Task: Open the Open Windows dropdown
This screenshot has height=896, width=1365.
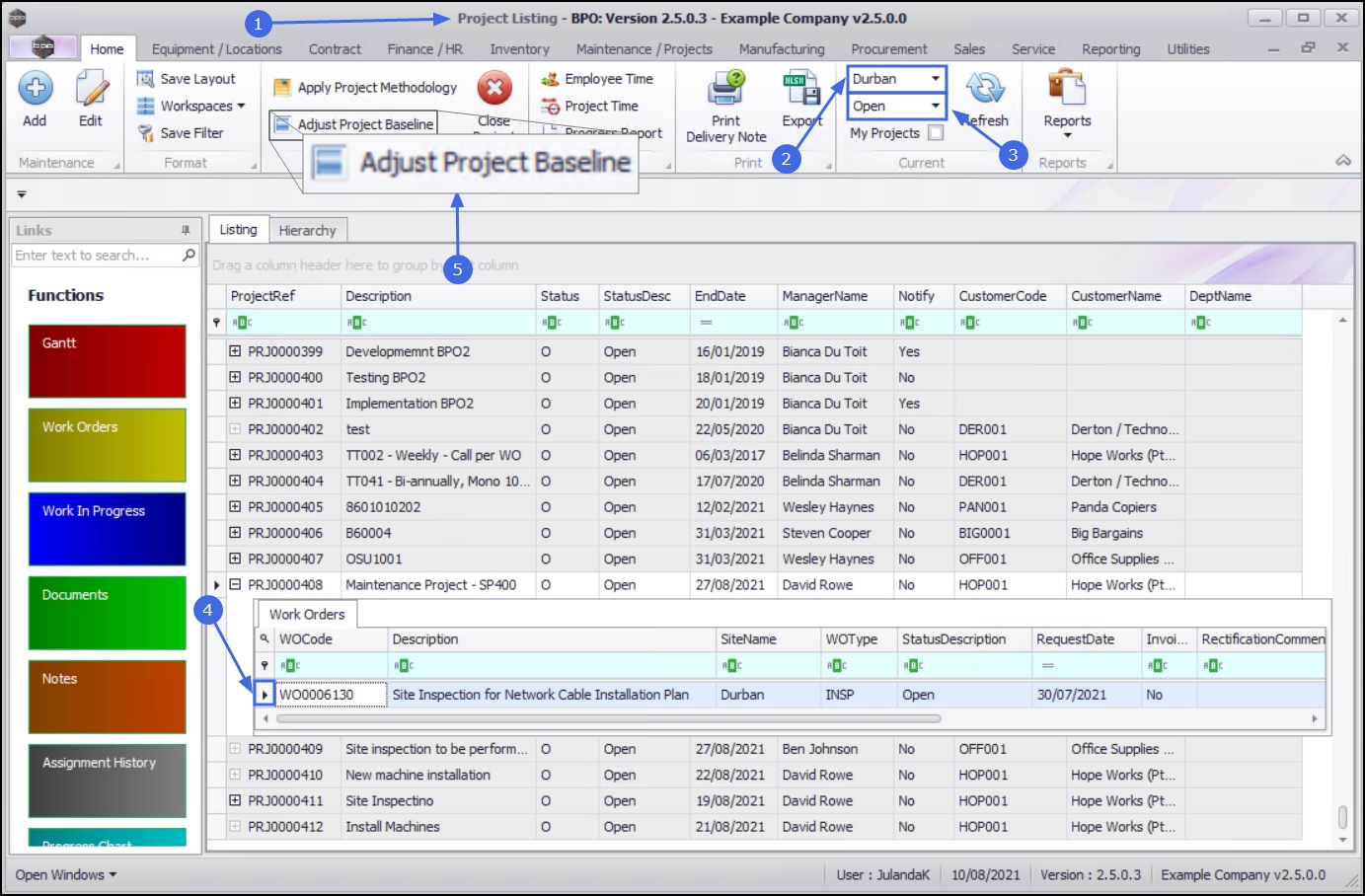Action: click(66, 875)
